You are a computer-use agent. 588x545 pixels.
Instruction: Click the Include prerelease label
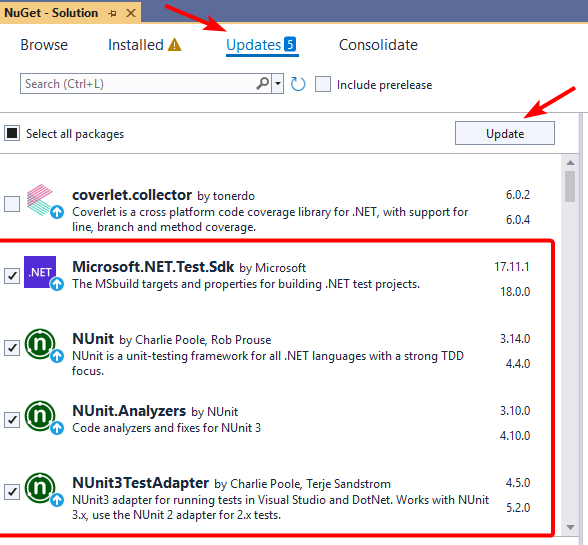(384, 85)
